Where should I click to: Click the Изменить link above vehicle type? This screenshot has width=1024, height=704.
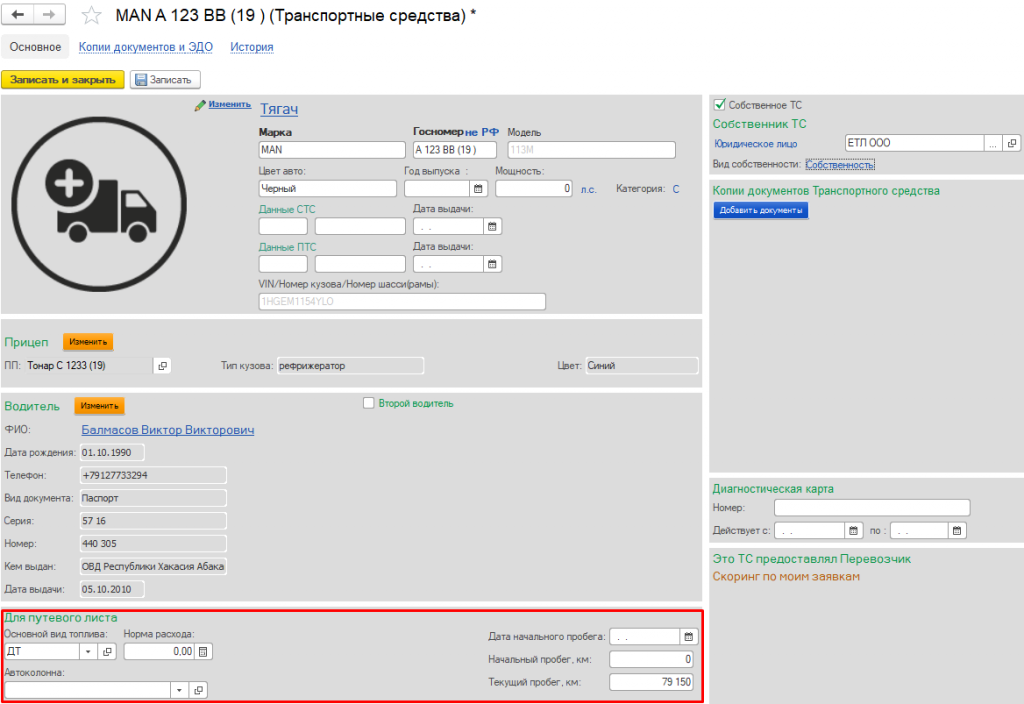pos(230,104)
